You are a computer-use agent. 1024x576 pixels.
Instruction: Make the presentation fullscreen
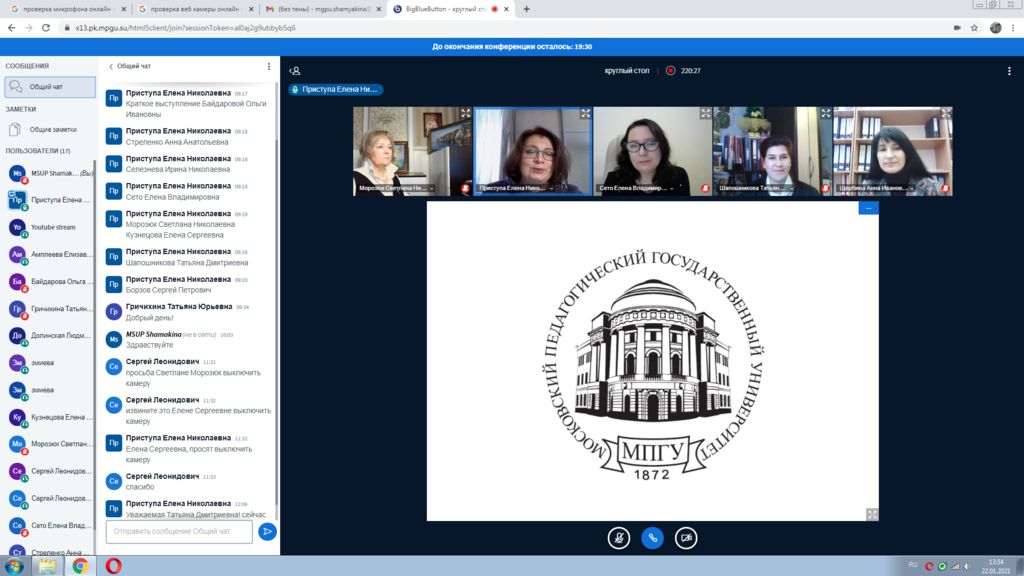[x=871, y=514]
